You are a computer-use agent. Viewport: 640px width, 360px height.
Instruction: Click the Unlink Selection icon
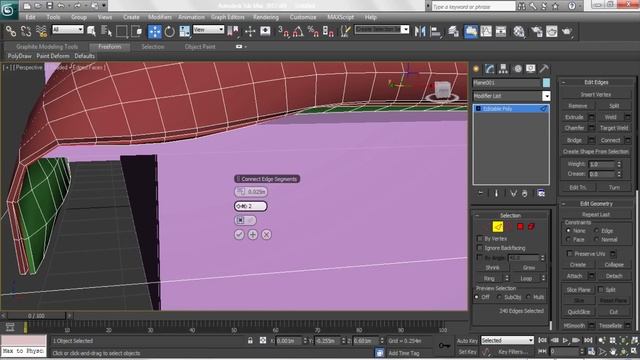coord(26,31)
